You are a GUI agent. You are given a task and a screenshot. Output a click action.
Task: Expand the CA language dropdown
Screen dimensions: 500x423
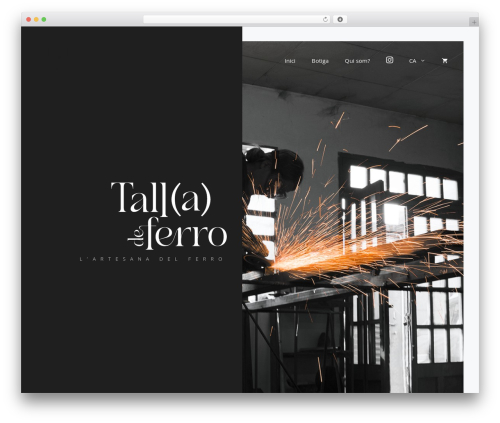coord(416,61)
